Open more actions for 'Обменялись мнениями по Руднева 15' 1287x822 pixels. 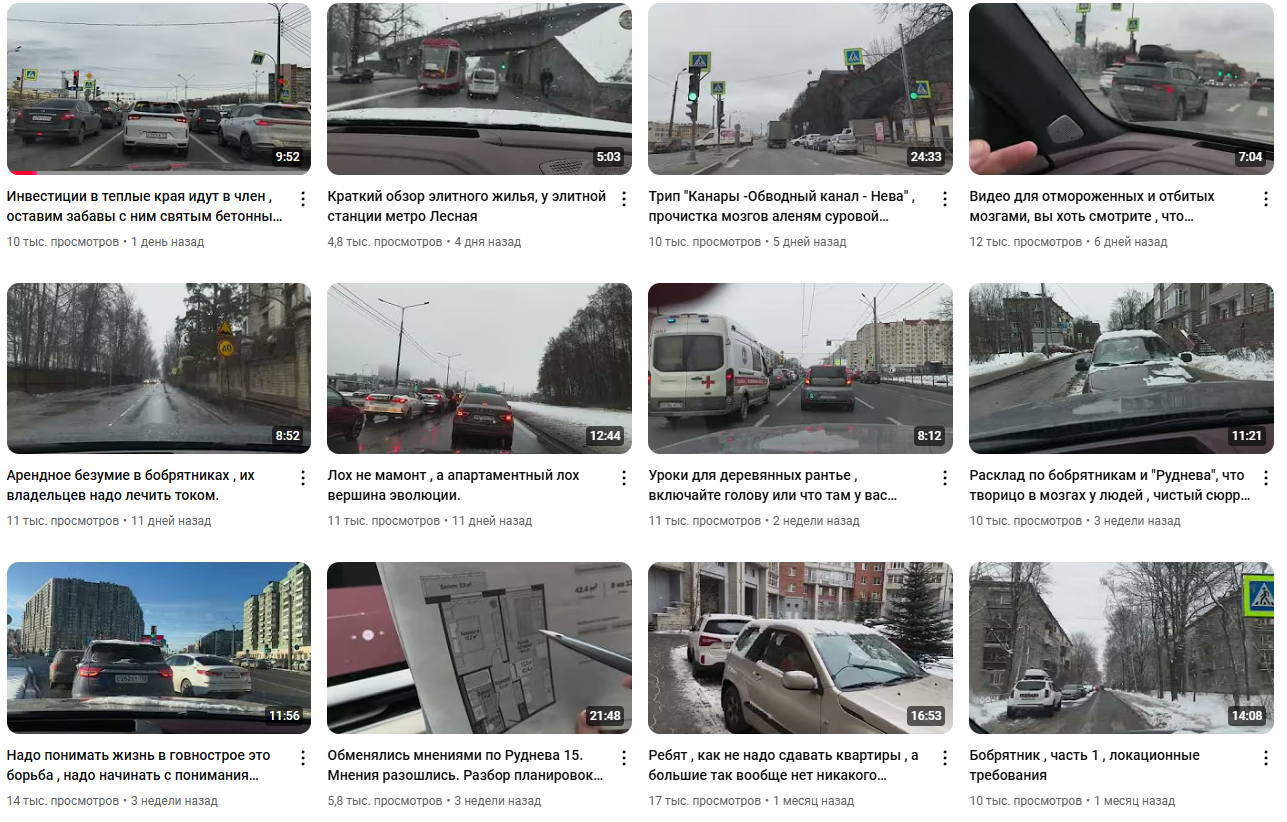624,757
